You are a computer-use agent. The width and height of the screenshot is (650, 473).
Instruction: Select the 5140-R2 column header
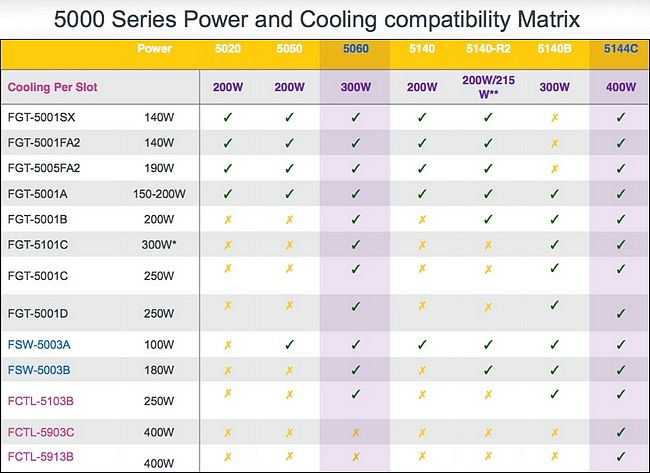(x=488, y=48)
